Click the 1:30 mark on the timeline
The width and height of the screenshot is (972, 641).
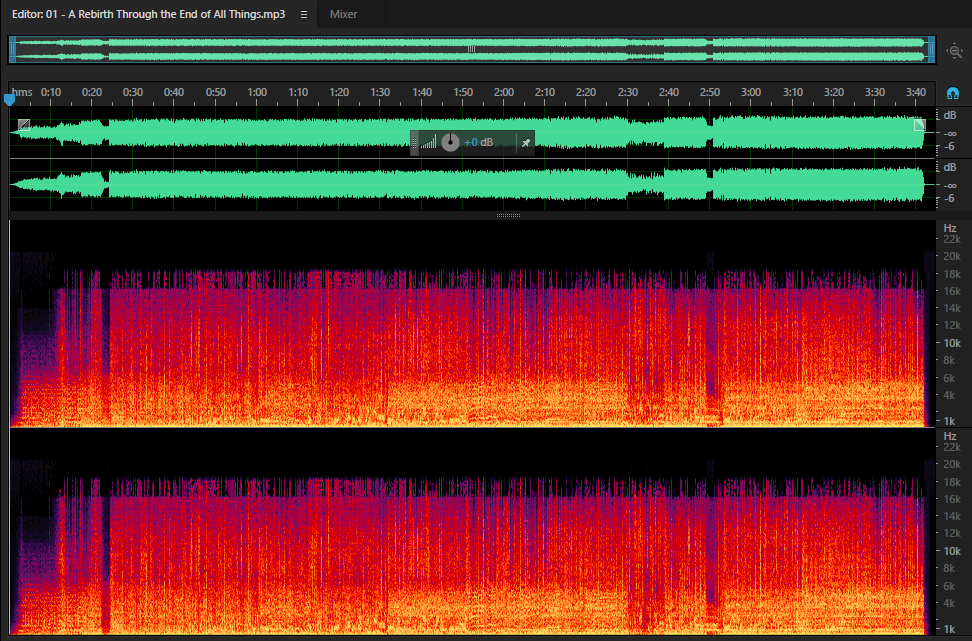380,92
